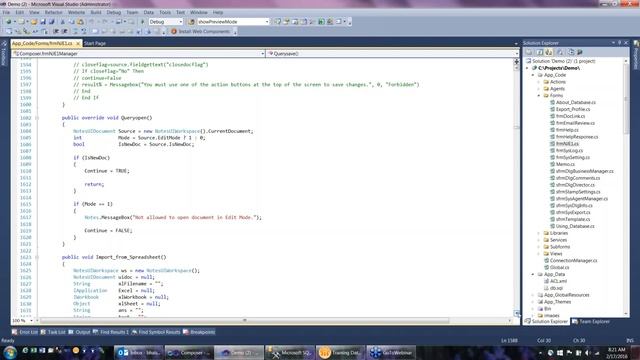Image resolution: width=640 pixels, height=360 pixels.
Task: Open the Error List tab
Action: click(25, 332)
